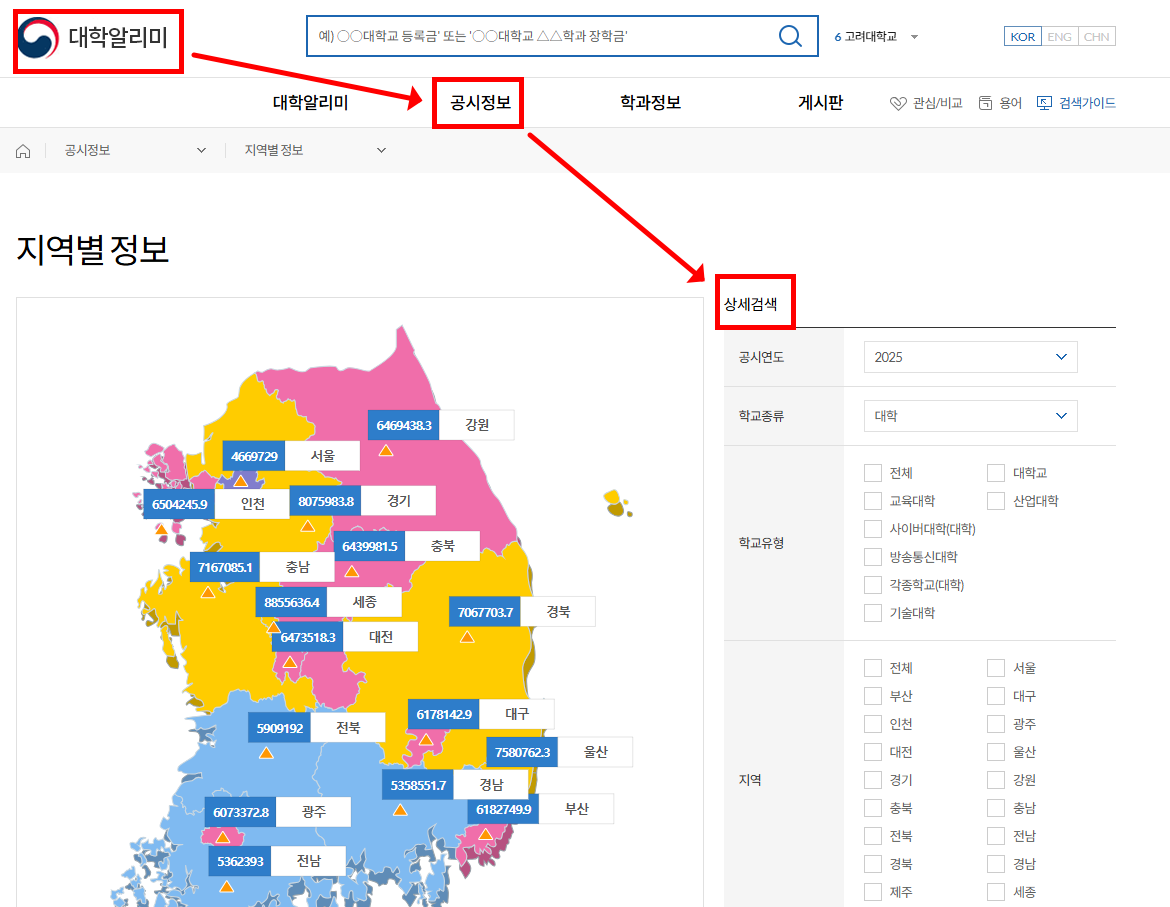The height and width of the screenshot is (907, 1170).
Task: Click the 광주 map label
Action: 313,812
